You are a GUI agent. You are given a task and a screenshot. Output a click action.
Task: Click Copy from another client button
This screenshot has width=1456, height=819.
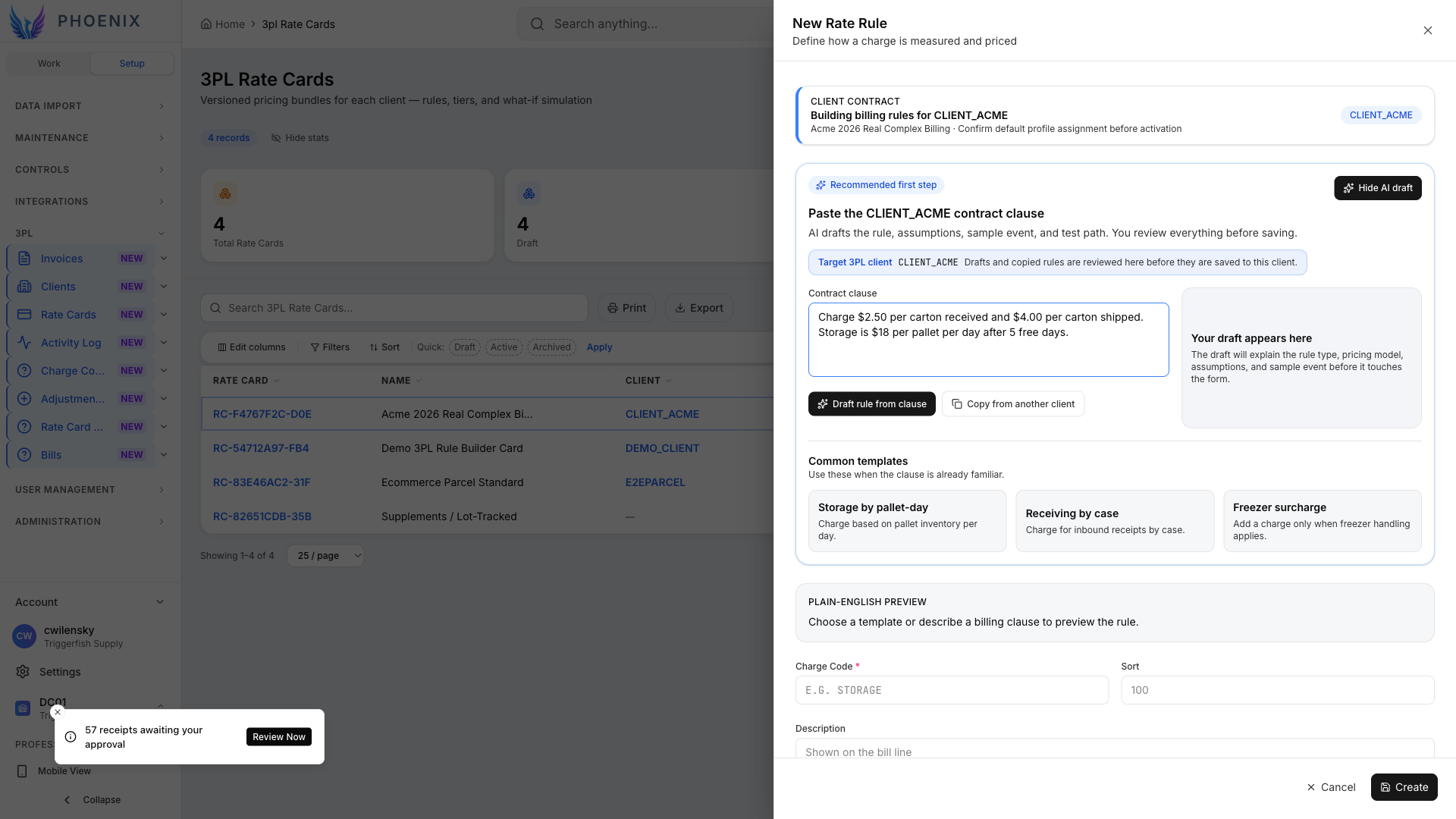point(1013,404)
